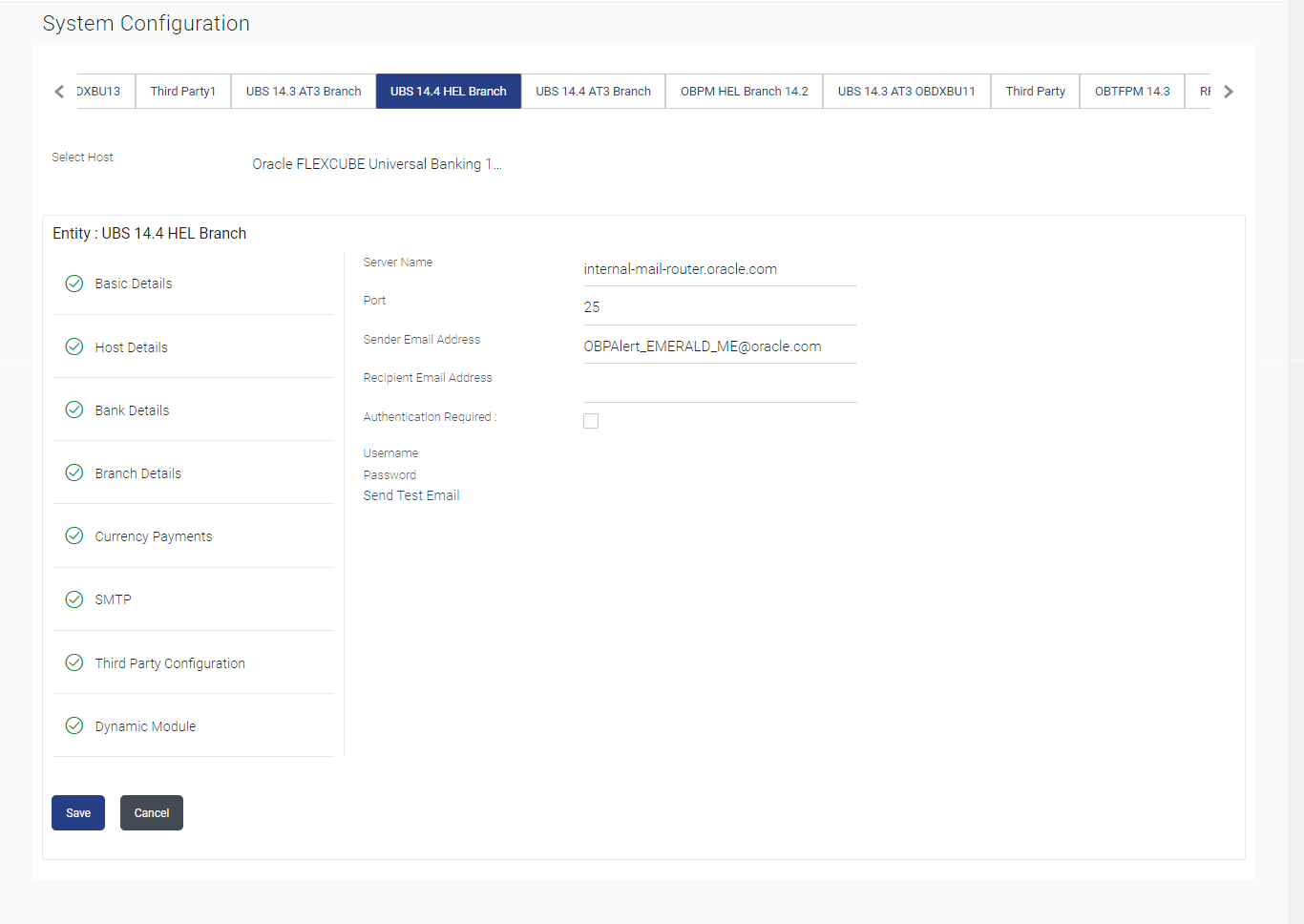This screenshot has width=1304, height=924.
Task: Open the Select Host dropdown
Action: pyautogui.click(x=377, y=164)
